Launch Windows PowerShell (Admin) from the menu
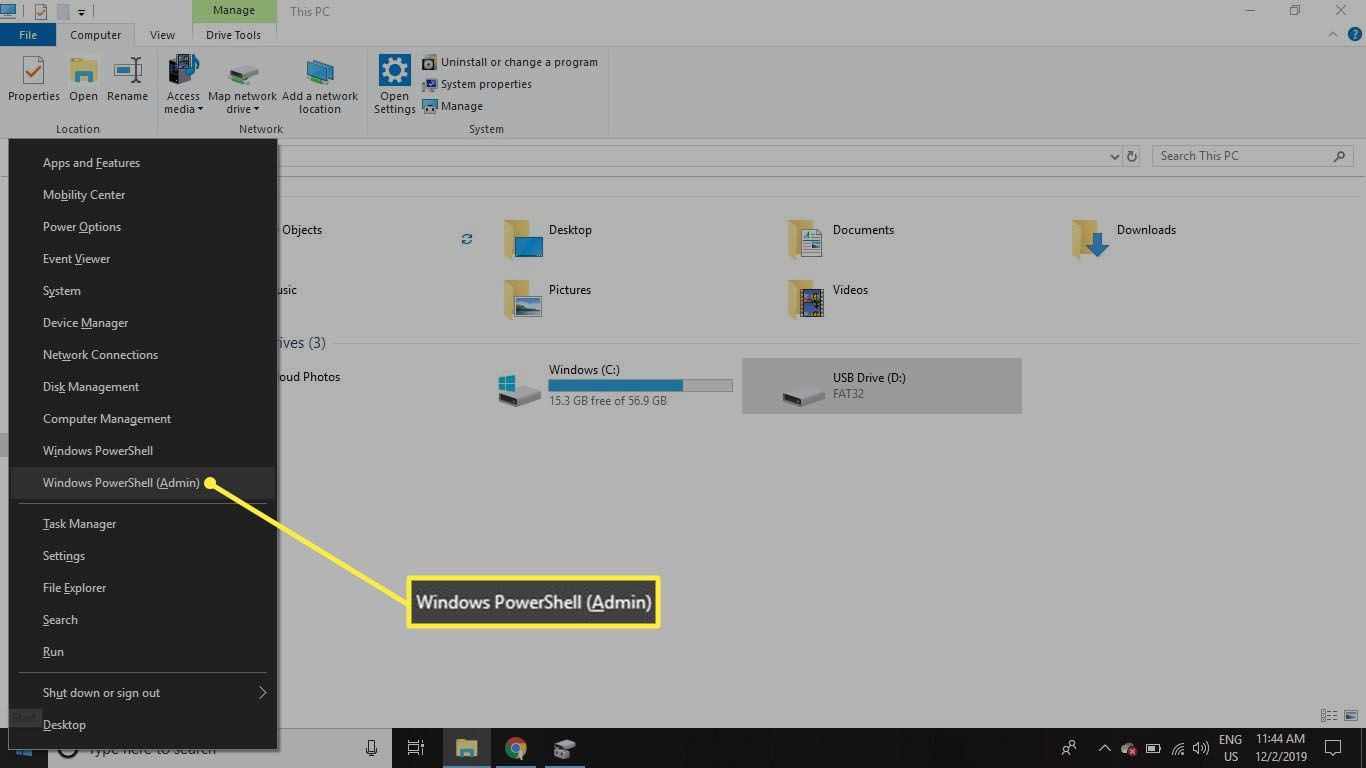The image size is (1366, 768). [142, 483]
